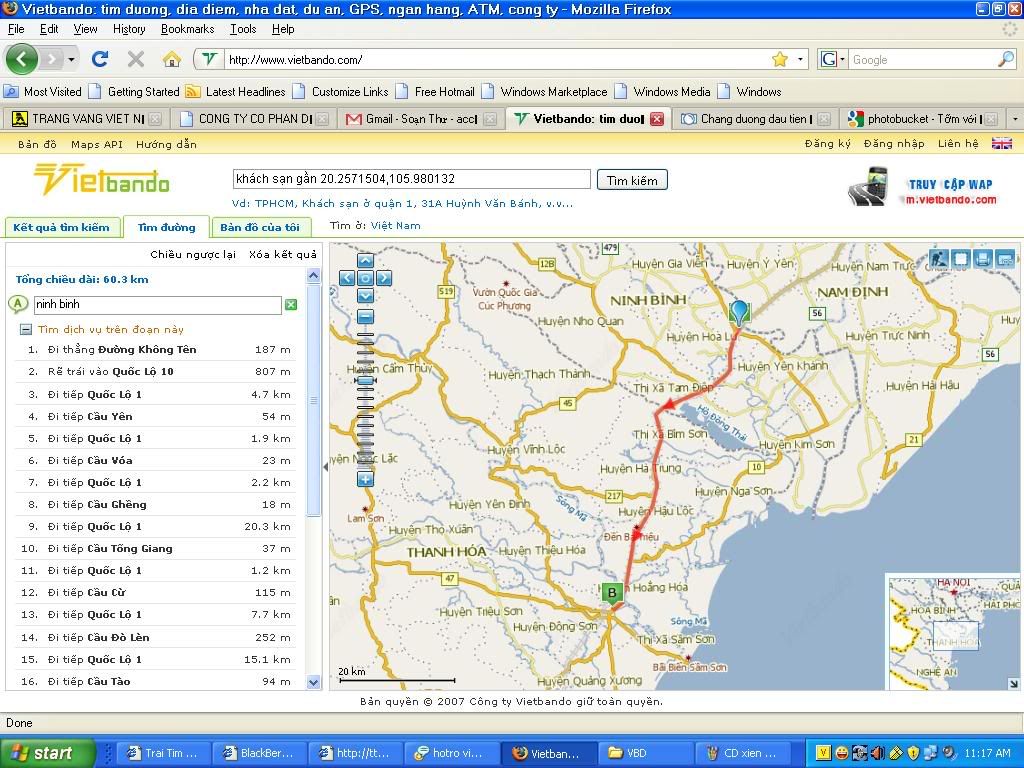Go to Firefox Home page icon
This screenshot has width=1024, height=768.
[x=172, y=59]
